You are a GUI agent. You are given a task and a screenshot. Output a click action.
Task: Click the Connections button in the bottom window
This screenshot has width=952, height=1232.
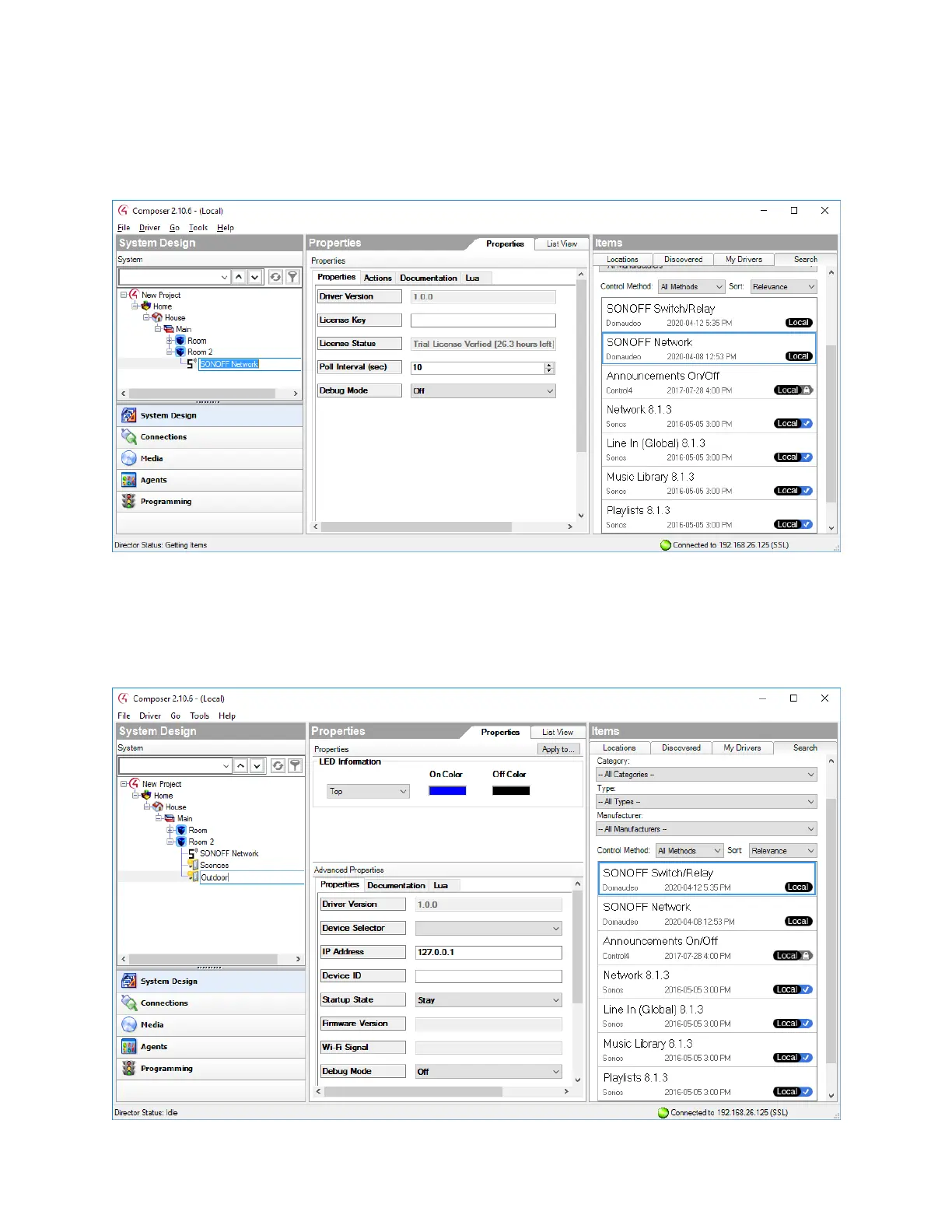(x=211, y=1003)
